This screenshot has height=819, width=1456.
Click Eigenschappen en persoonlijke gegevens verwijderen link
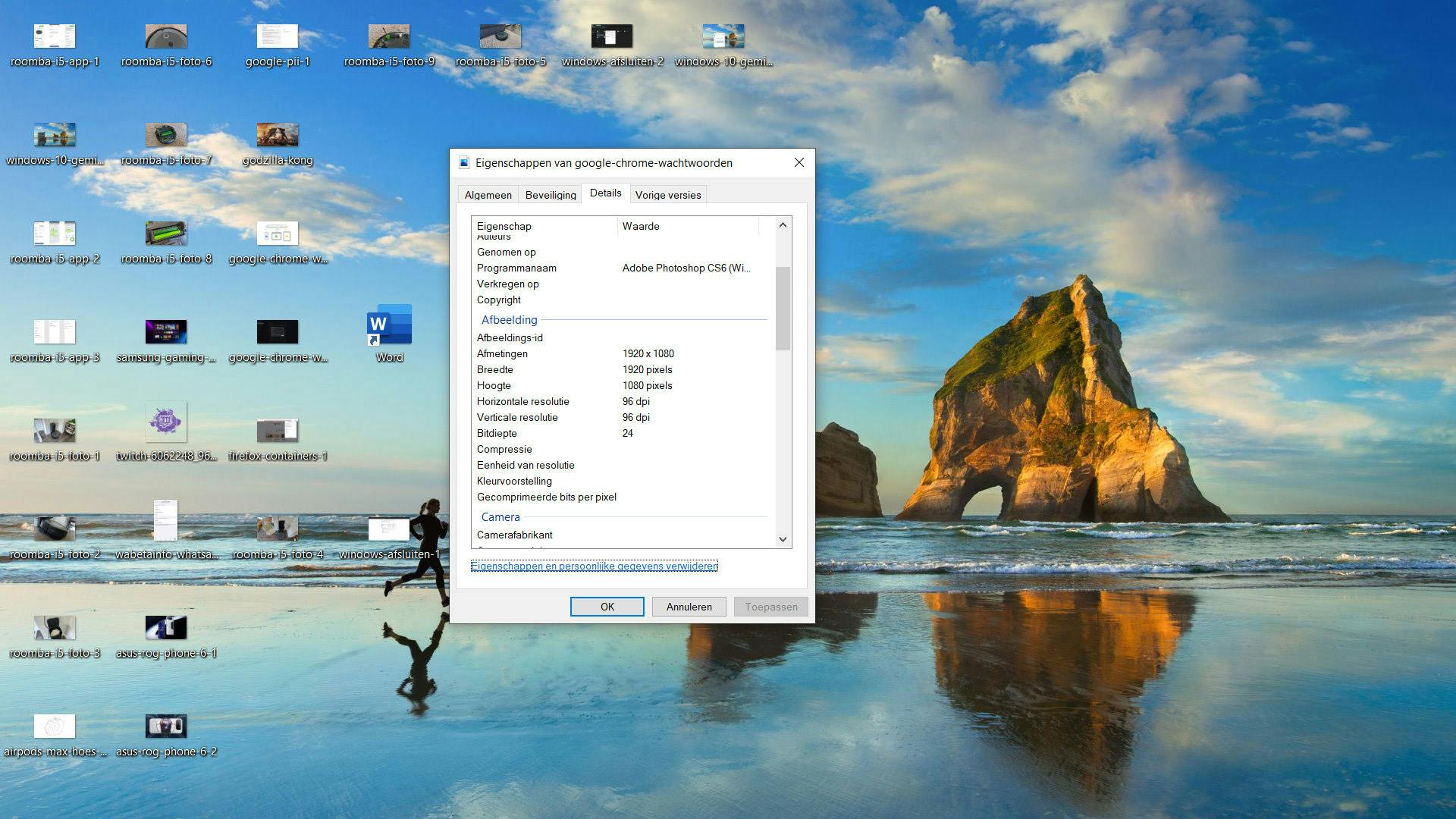(x=594, y=566)
